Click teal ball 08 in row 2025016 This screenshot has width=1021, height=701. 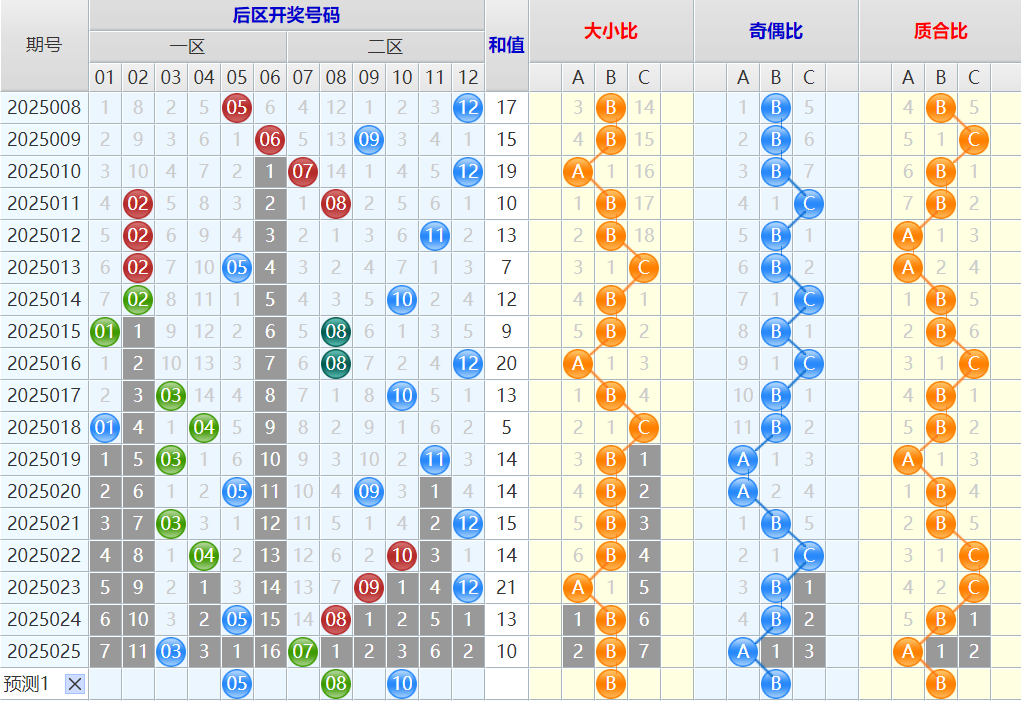tap(336, 363)
